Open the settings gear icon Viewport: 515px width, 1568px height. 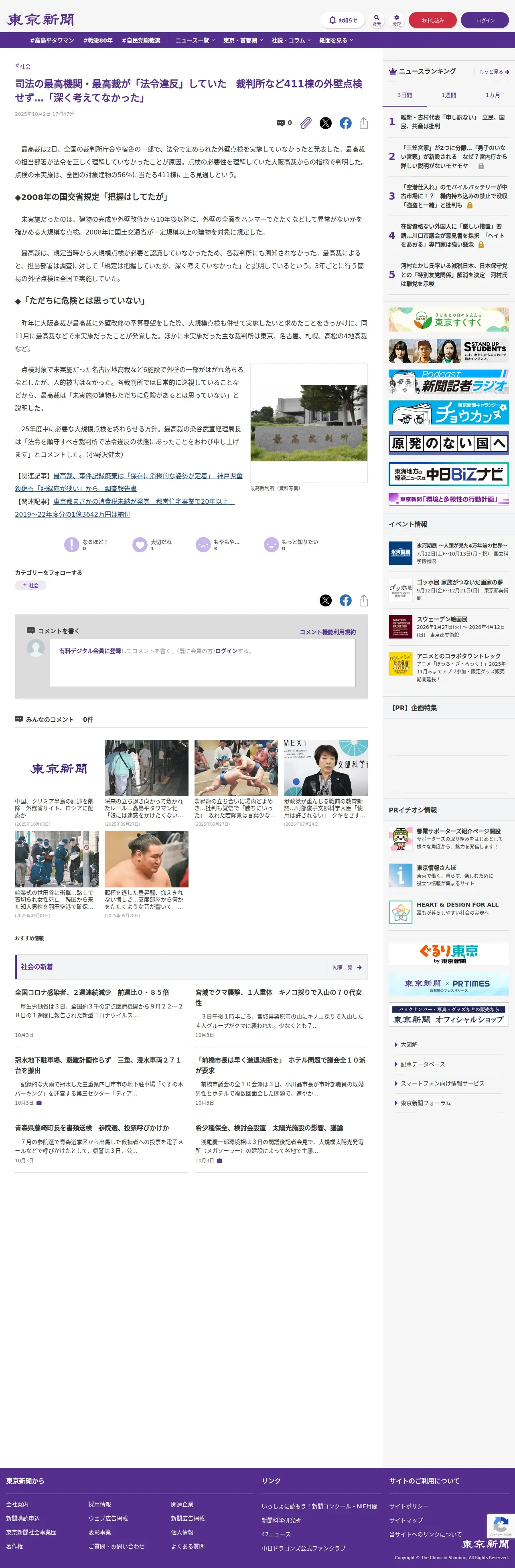point(396,20)
